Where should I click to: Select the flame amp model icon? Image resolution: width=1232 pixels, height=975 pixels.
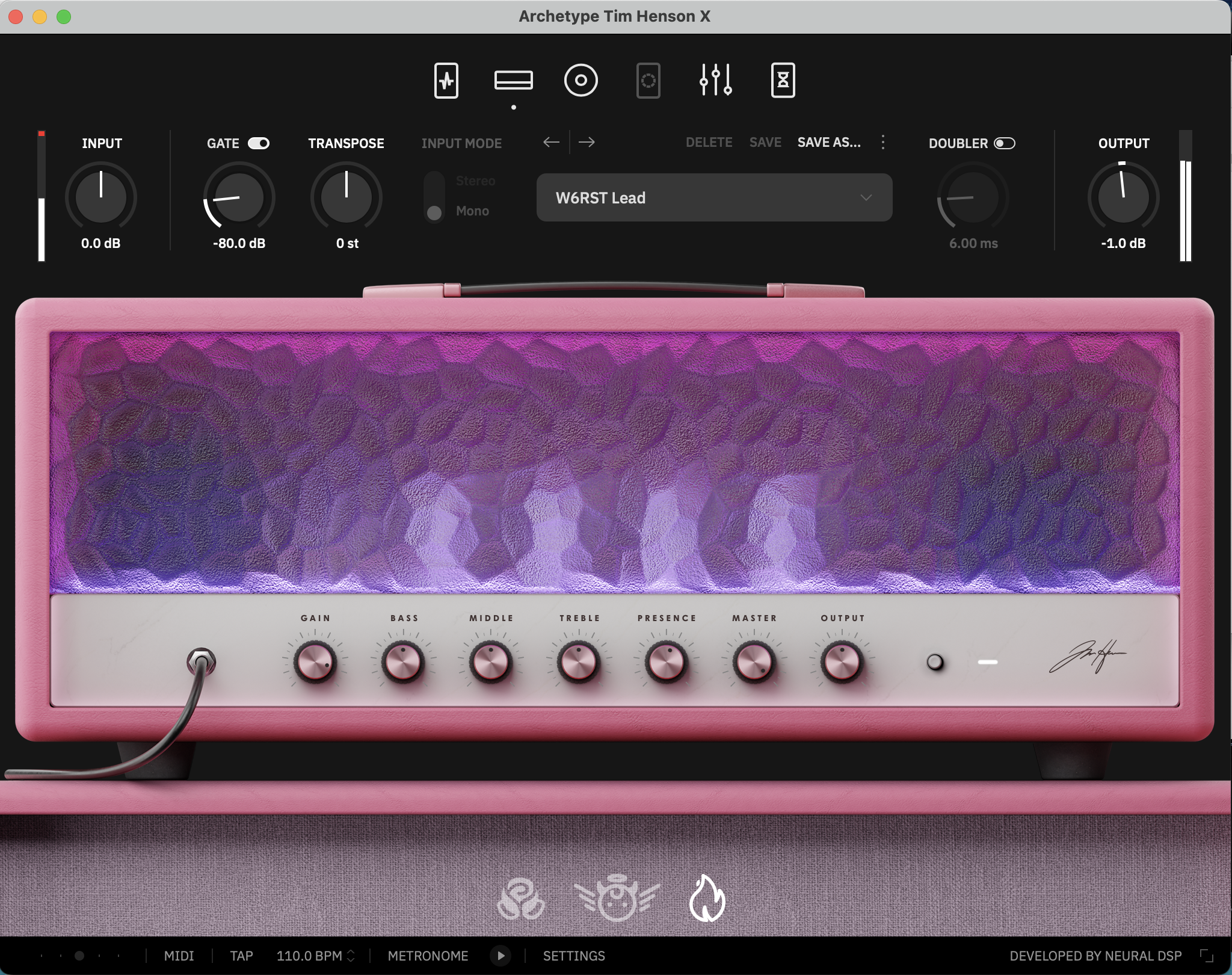click(x=707, y=899)
